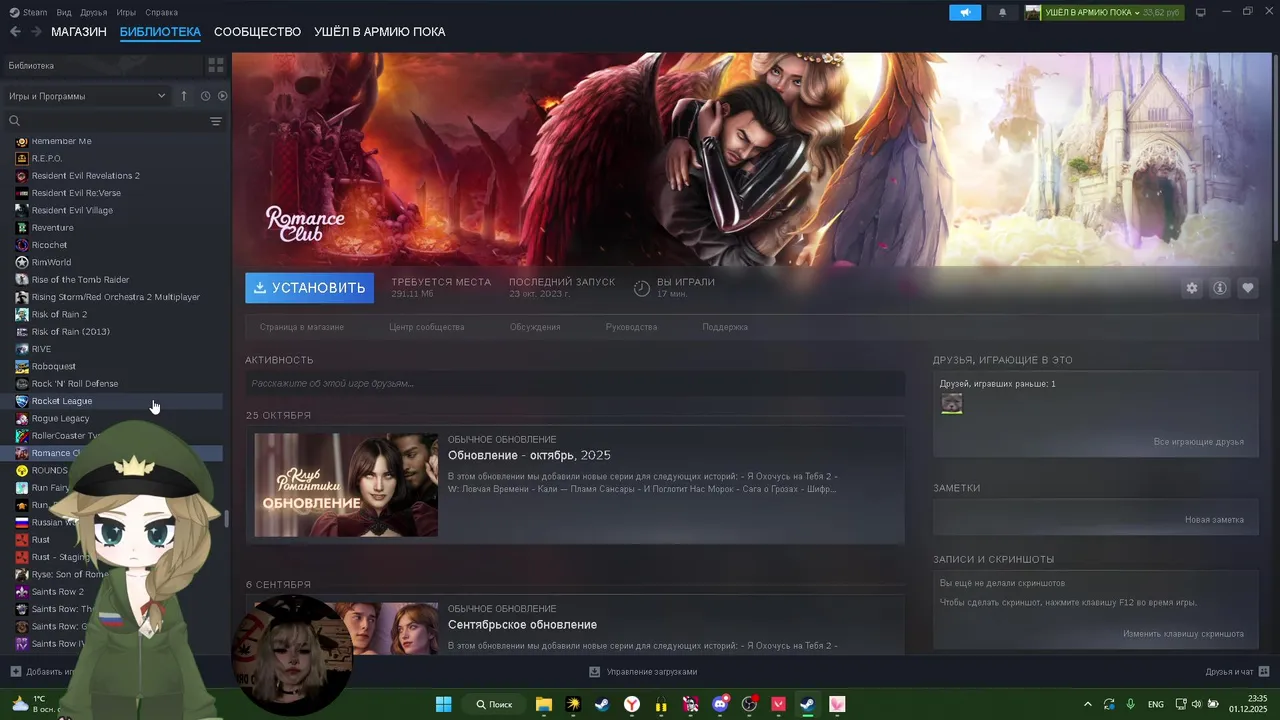
Task: Open File Explorer from the taskbar
Action: click(543, 704)
